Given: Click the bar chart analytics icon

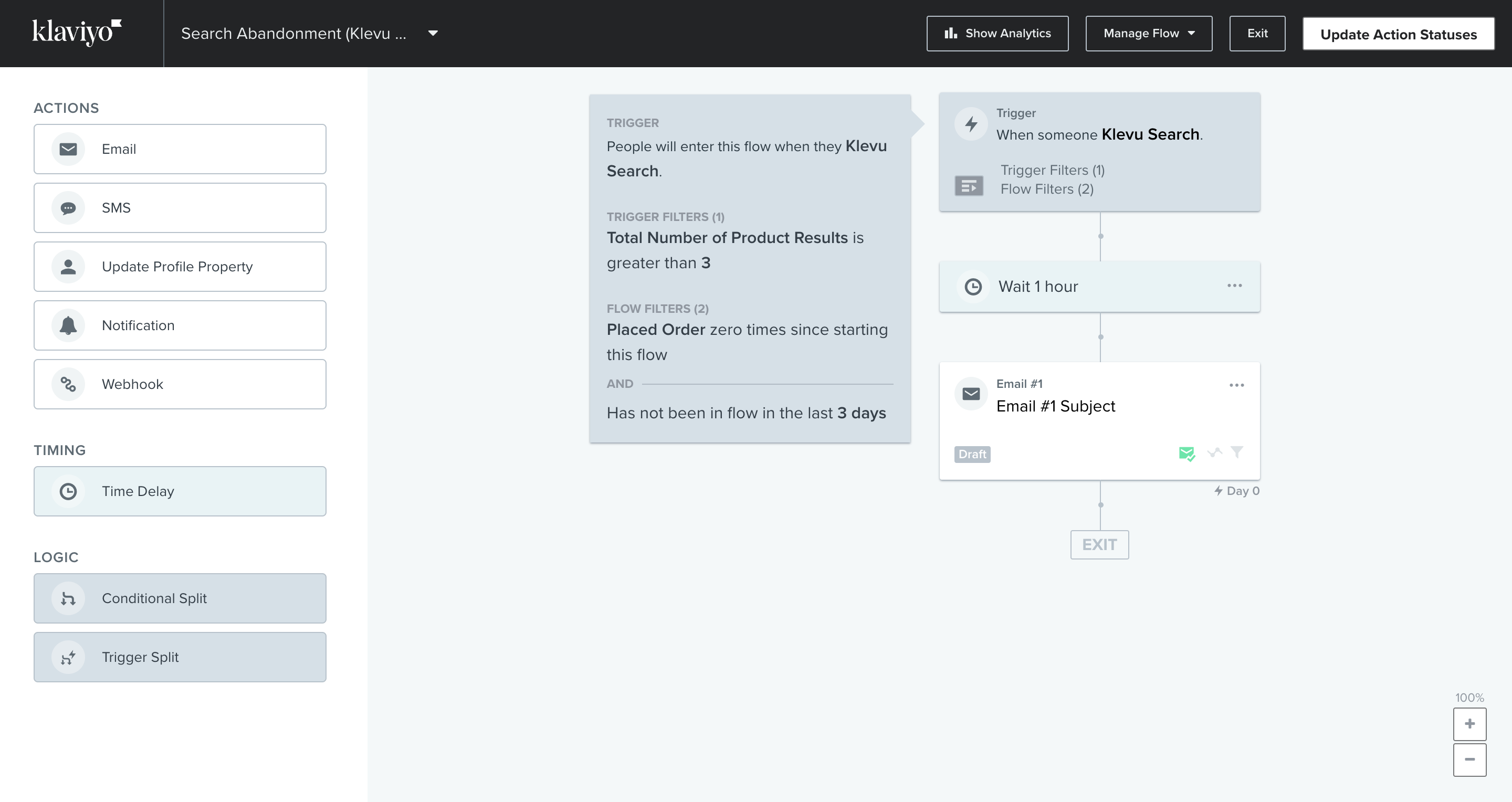Looking at the screenshot, I should 950,34.
